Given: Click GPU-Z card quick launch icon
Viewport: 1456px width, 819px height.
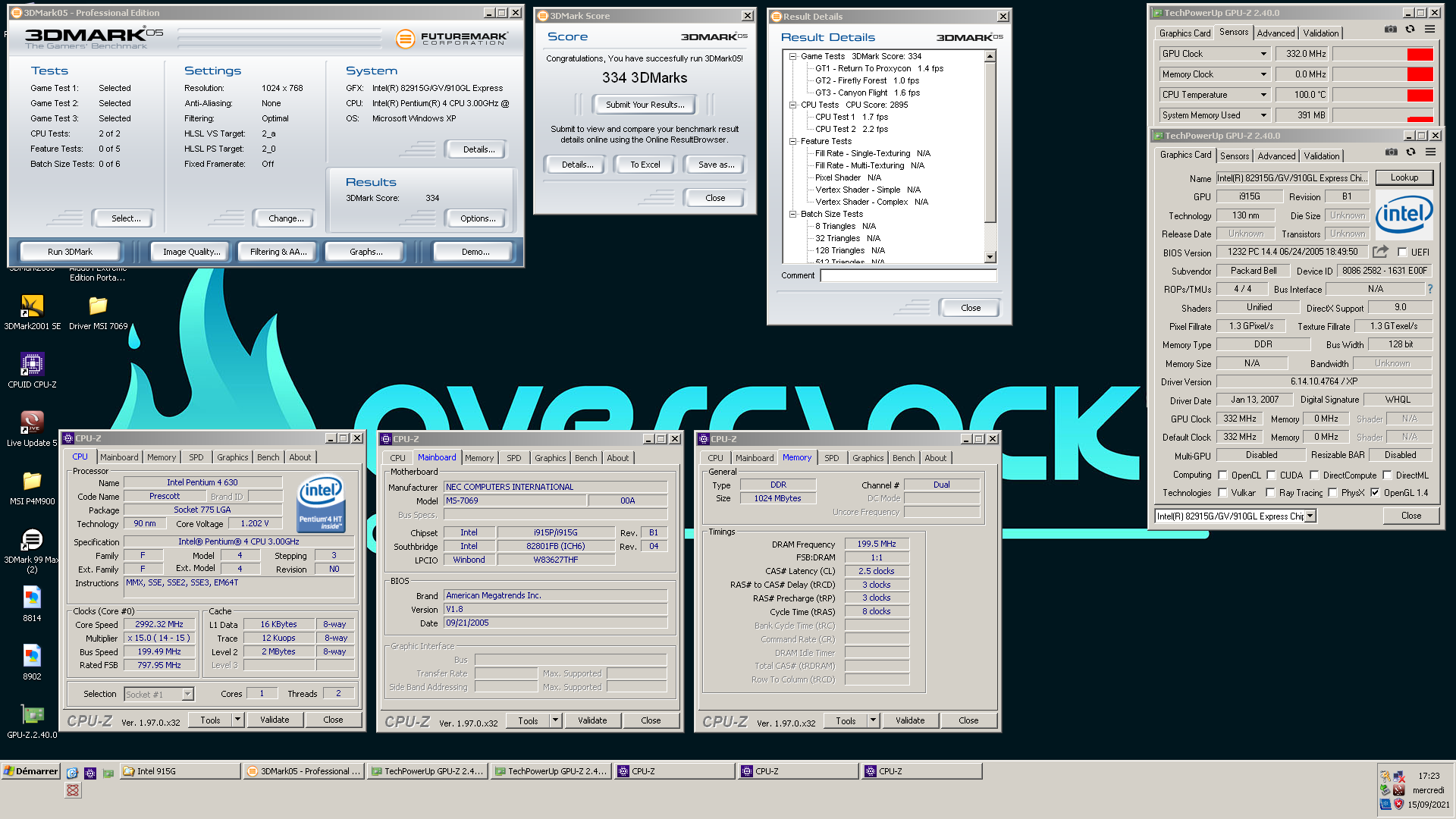Looking at the screenshot, I should [108, 773].
